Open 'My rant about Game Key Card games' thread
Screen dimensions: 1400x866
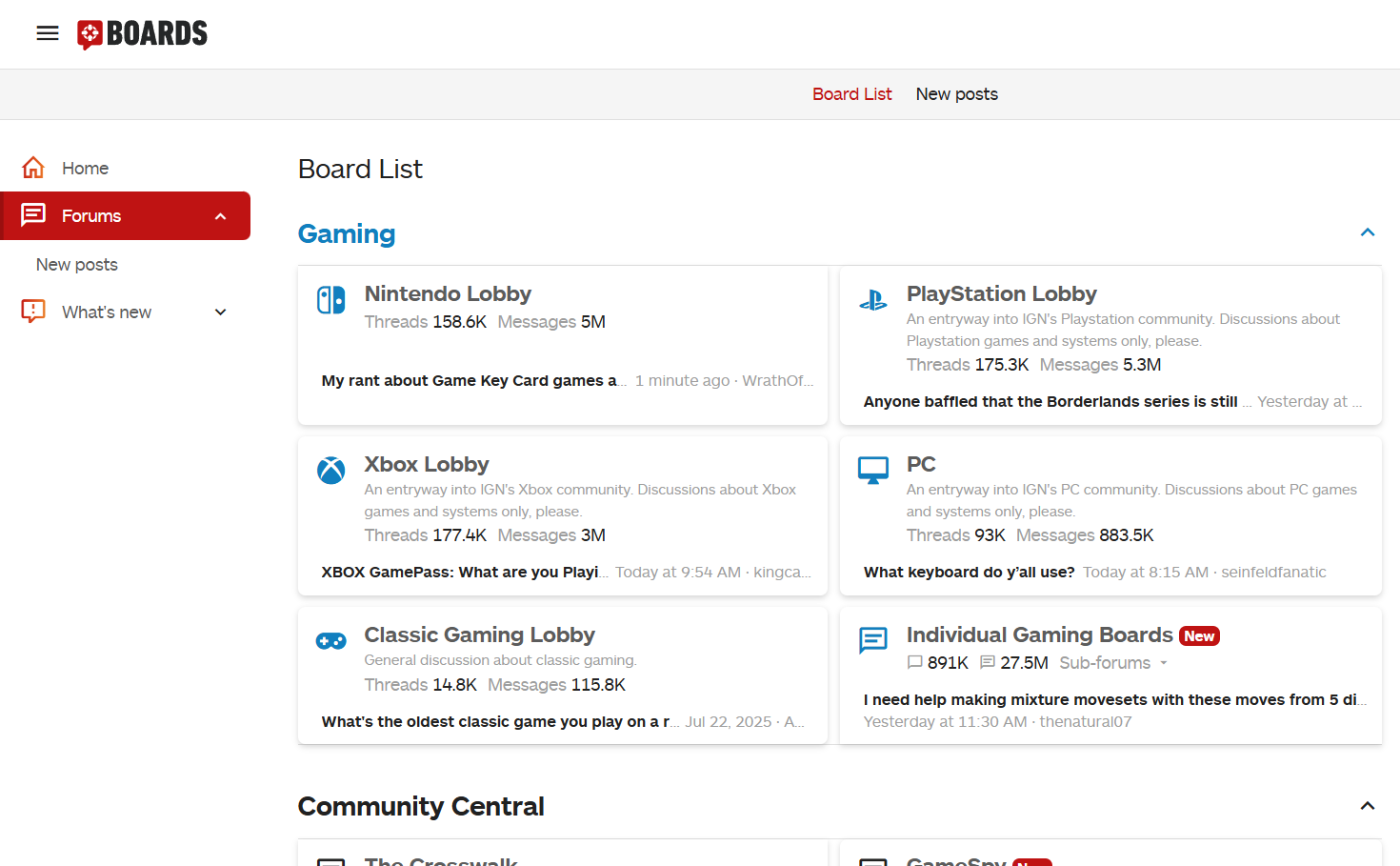[473, 381]
